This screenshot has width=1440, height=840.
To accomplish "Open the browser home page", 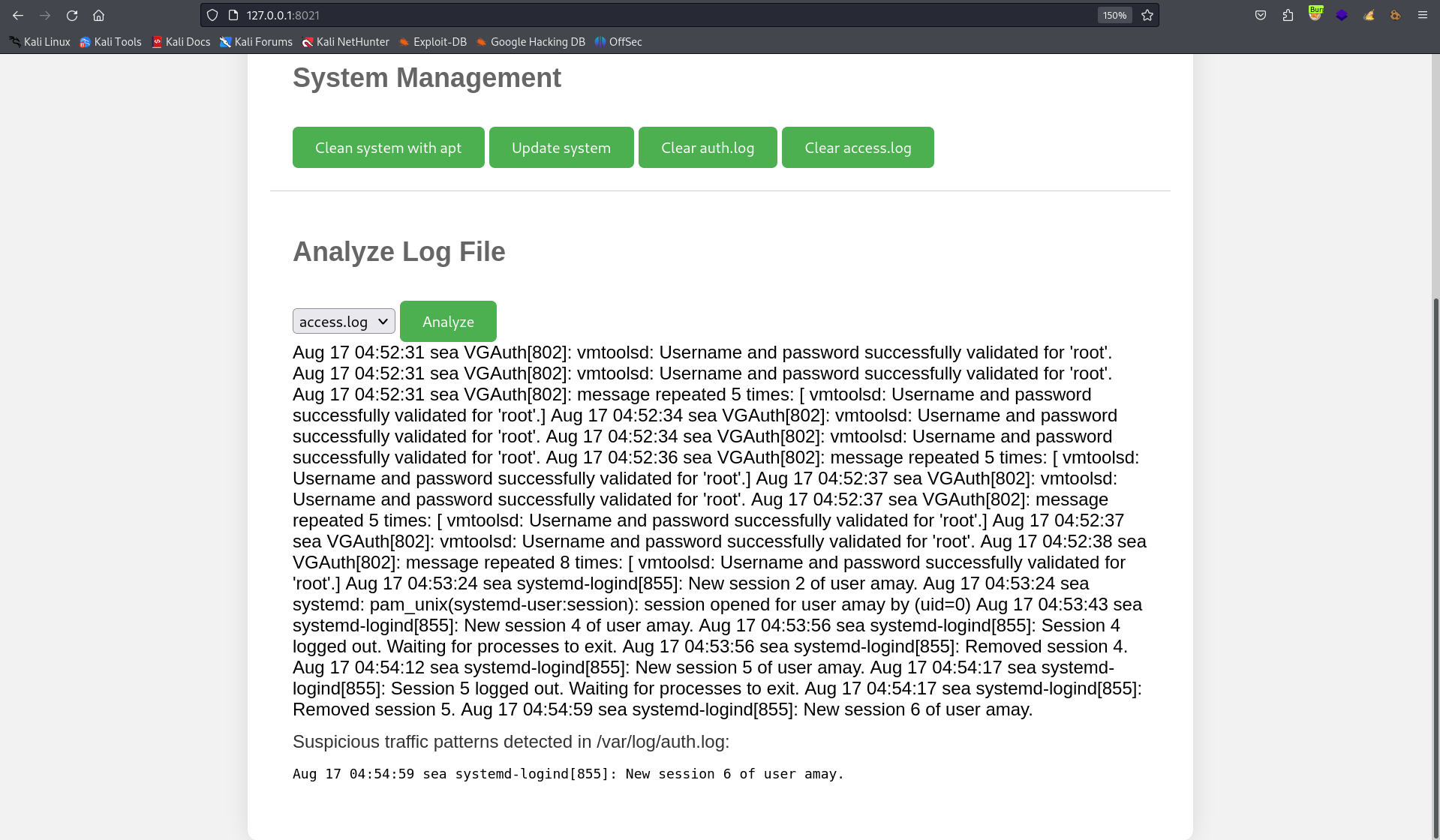I will pos(98,15).
